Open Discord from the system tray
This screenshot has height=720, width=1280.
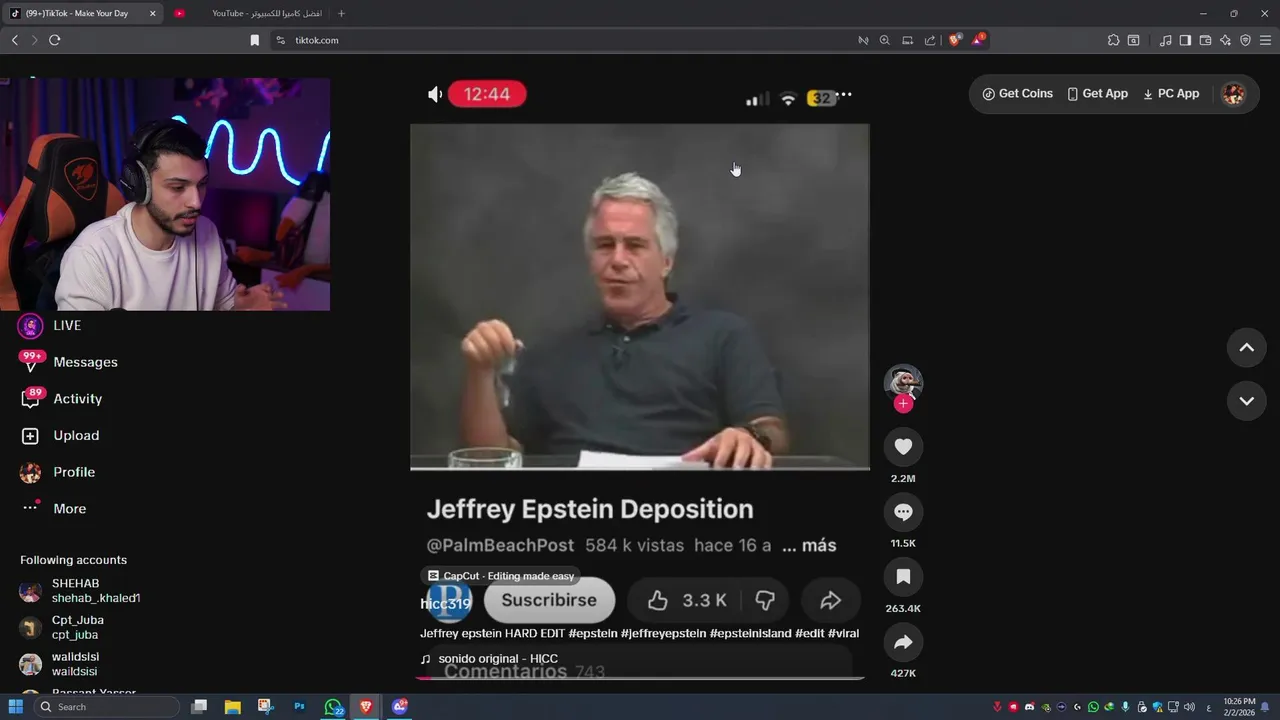pos(1029,707)
